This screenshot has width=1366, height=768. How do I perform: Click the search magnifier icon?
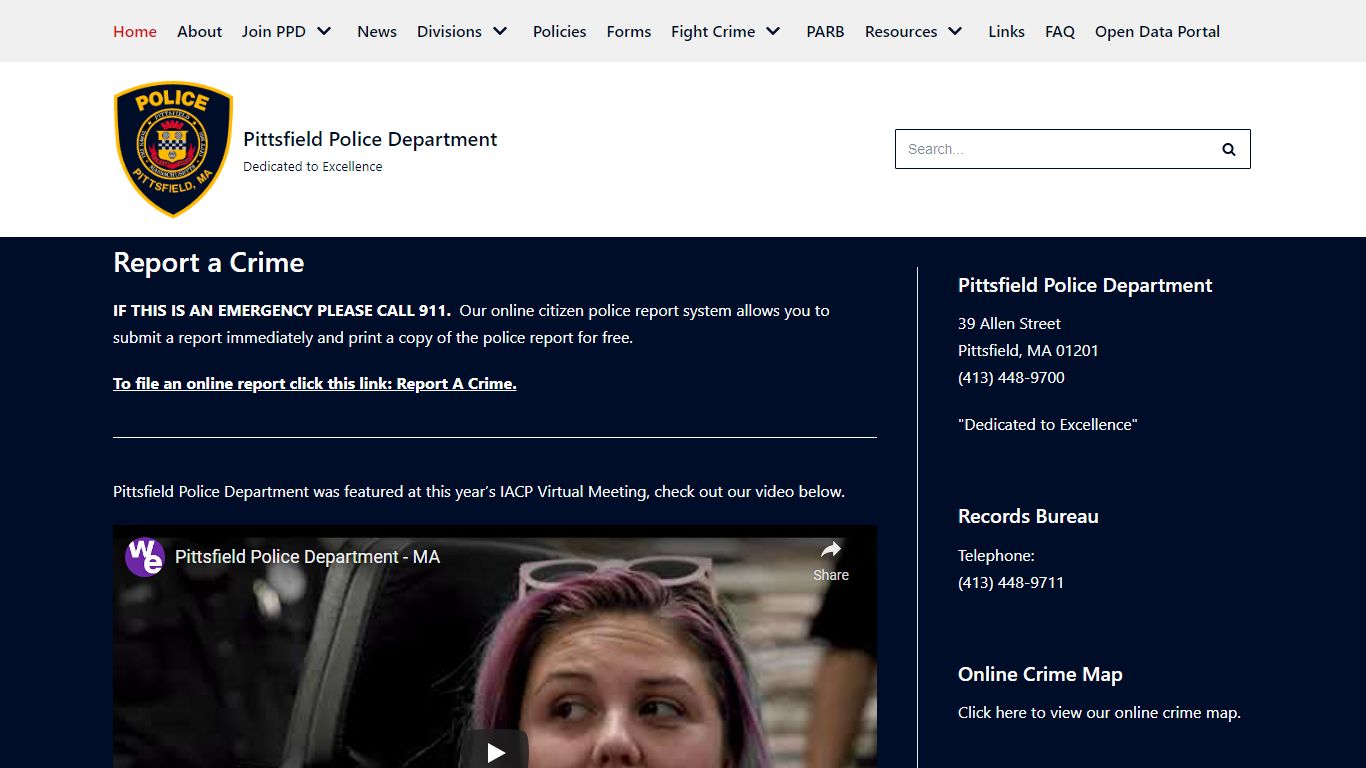[x=1228, y=149]
